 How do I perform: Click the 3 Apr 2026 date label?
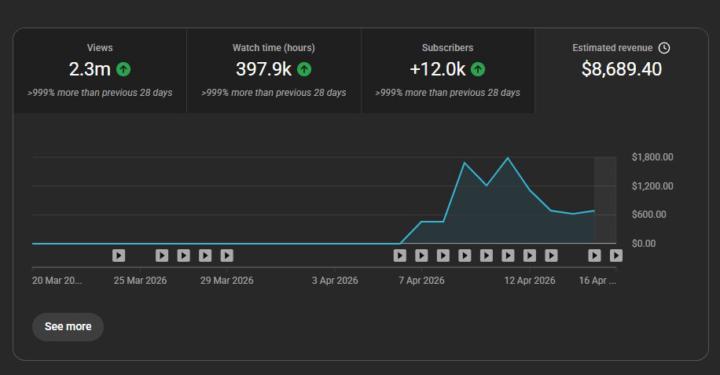pos(335,280)
